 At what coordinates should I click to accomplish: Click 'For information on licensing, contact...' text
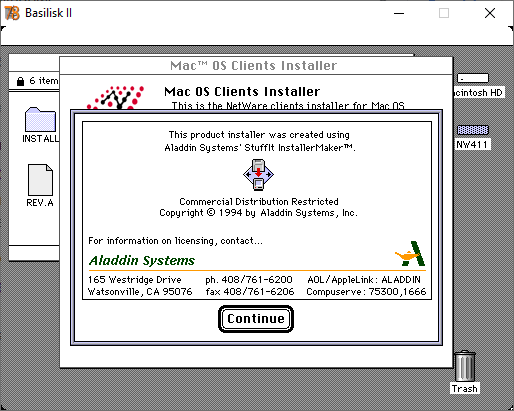point(175,241)
